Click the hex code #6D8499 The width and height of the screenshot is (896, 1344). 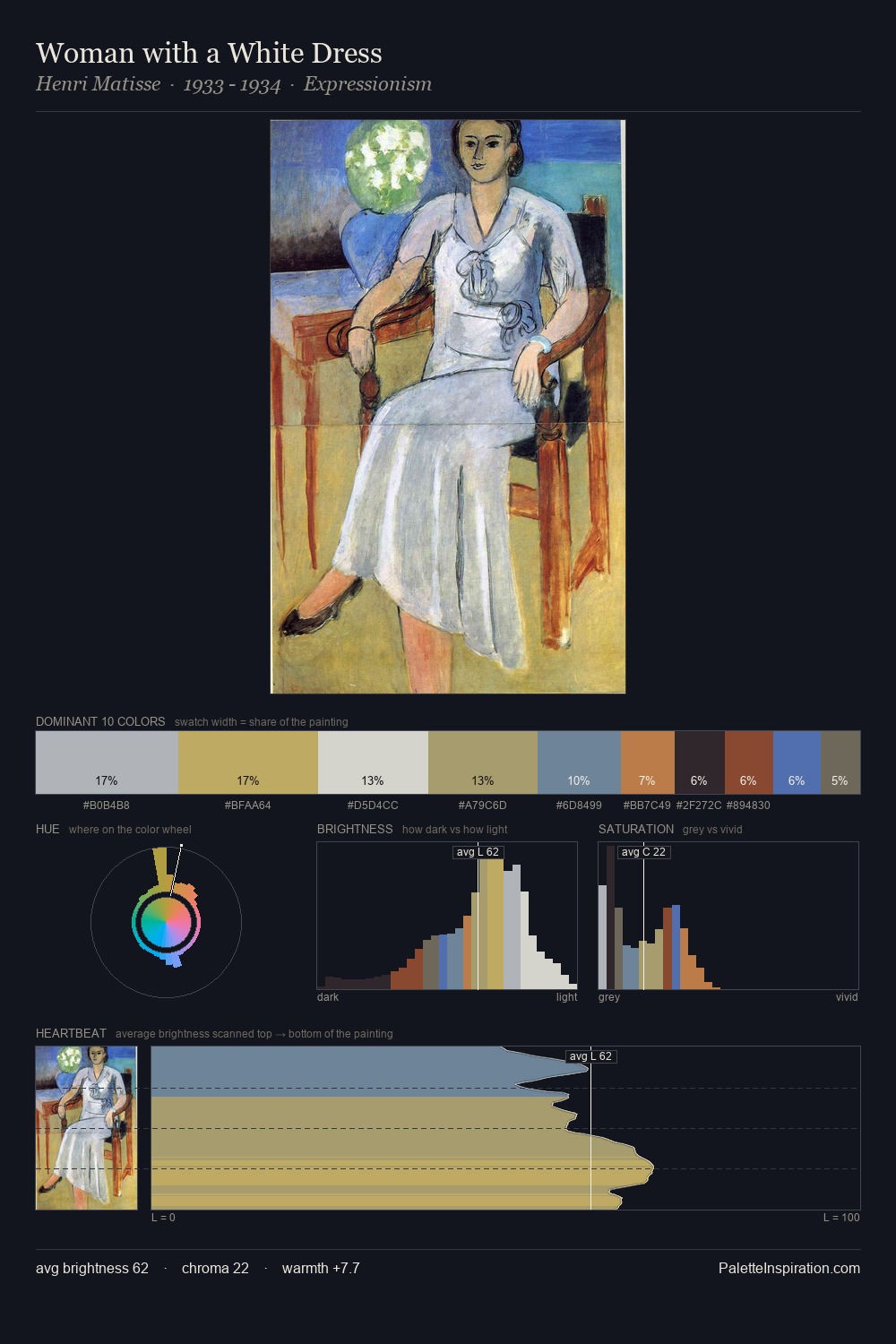point(579,805)
